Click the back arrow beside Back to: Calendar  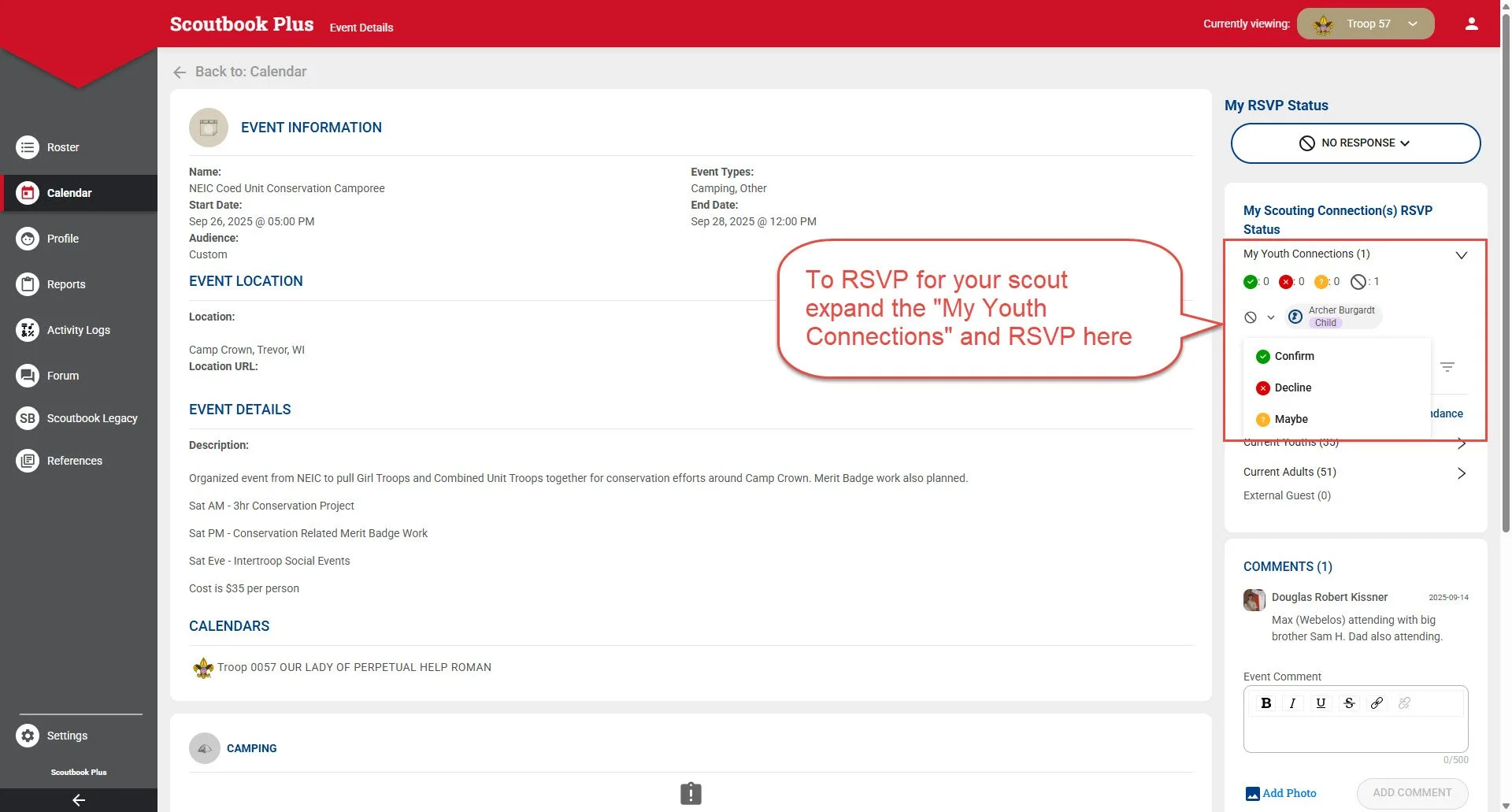(x=180, y=72)
